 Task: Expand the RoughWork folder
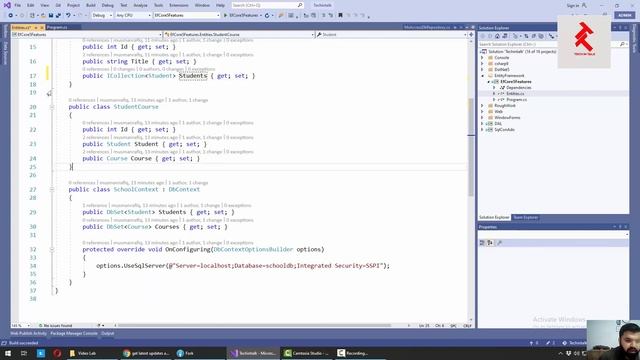482,106
